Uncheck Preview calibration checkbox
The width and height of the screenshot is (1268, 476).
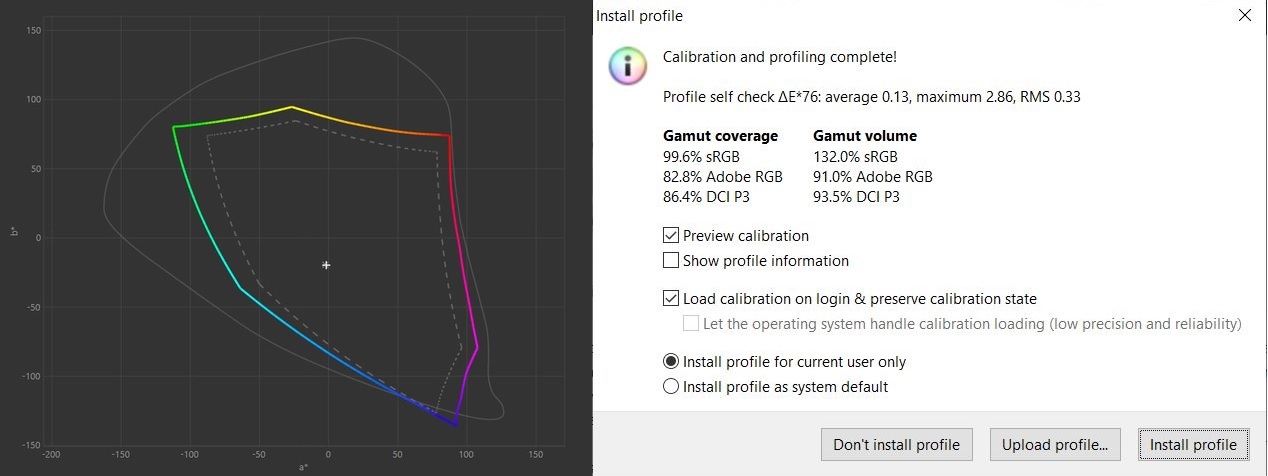[x=671, y=236]
